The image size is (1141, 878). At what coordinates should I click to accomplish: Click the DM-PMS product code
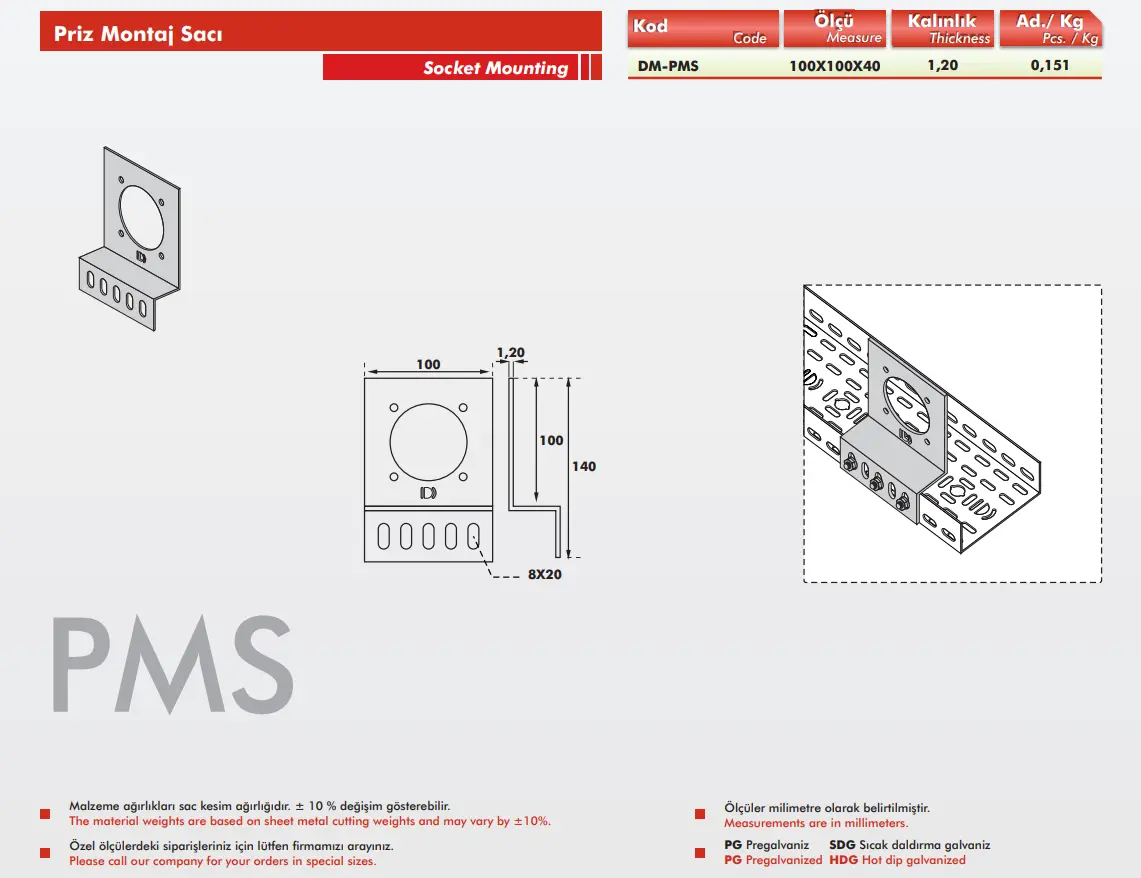pyautogui.click(x=668, y=67)
